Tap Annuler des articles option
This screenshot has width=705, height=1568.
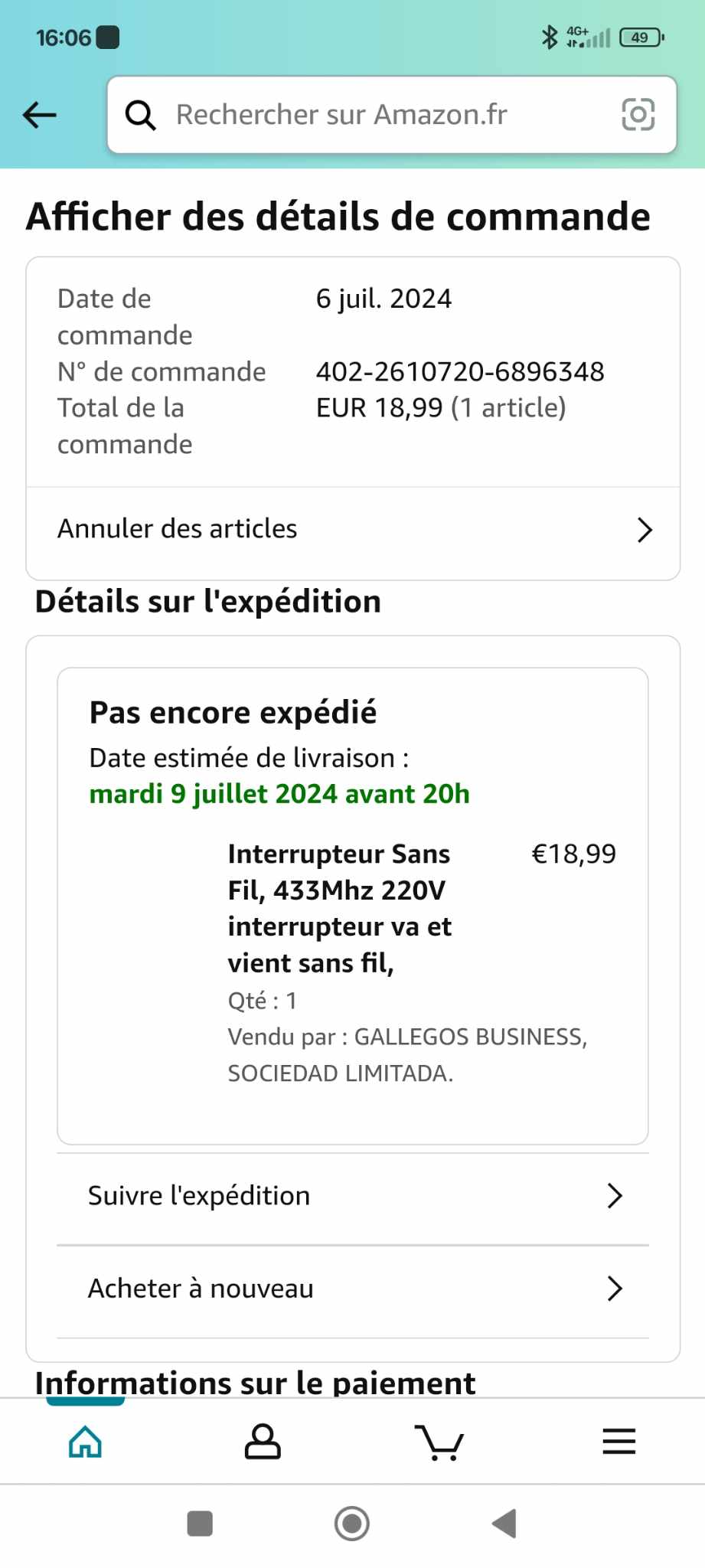[x=178, y=529]
